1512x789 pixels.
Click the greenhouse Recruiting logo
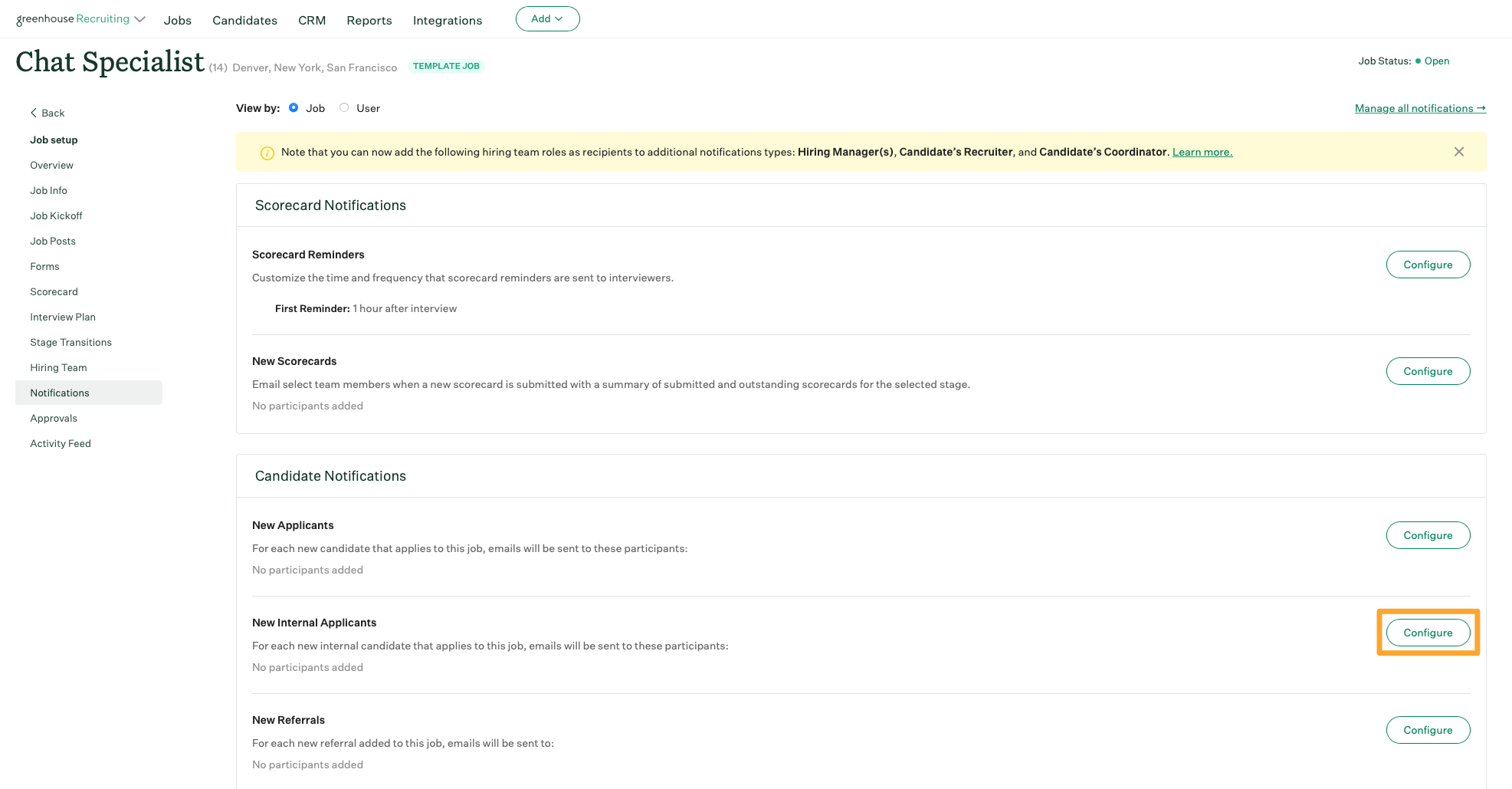click(x=73, y=18)
